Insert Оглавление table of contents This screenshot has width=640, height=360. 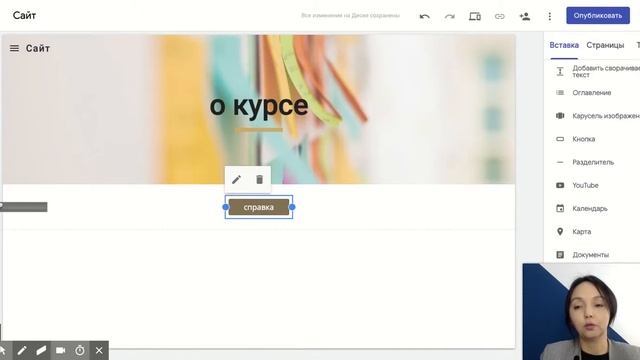coord(591,93)
